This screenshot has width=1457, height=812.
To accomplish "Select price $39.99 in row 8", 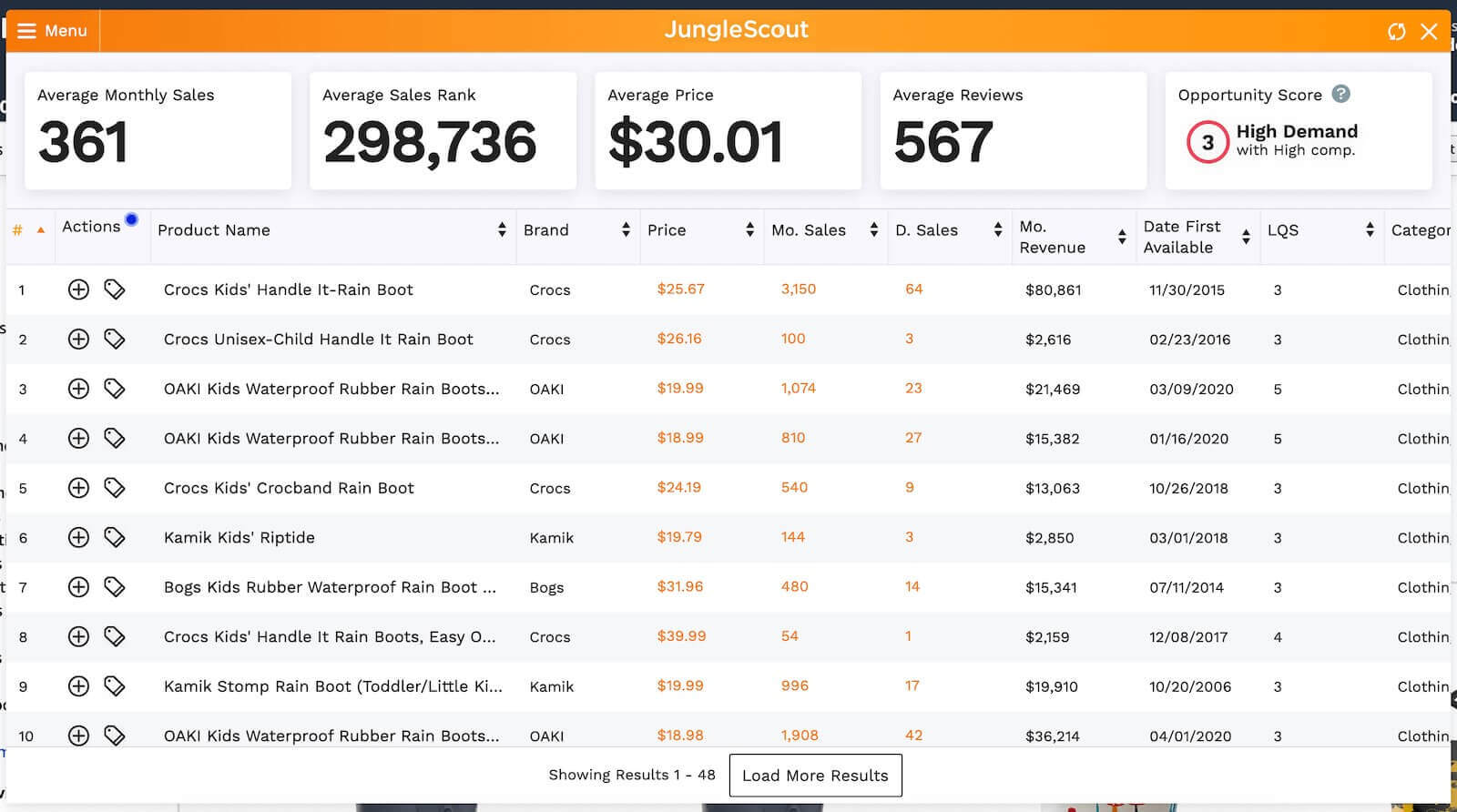I will click(681, 636).
